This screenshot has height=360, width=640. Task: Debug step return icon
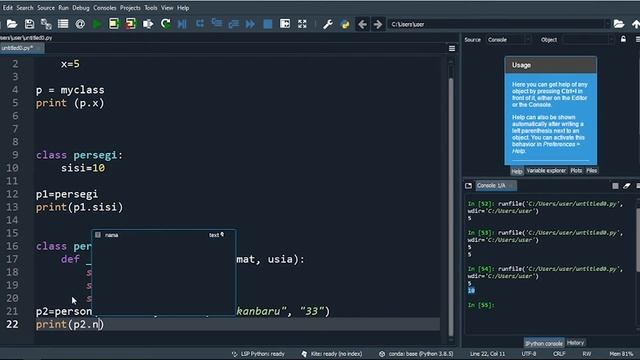point(233,24)
